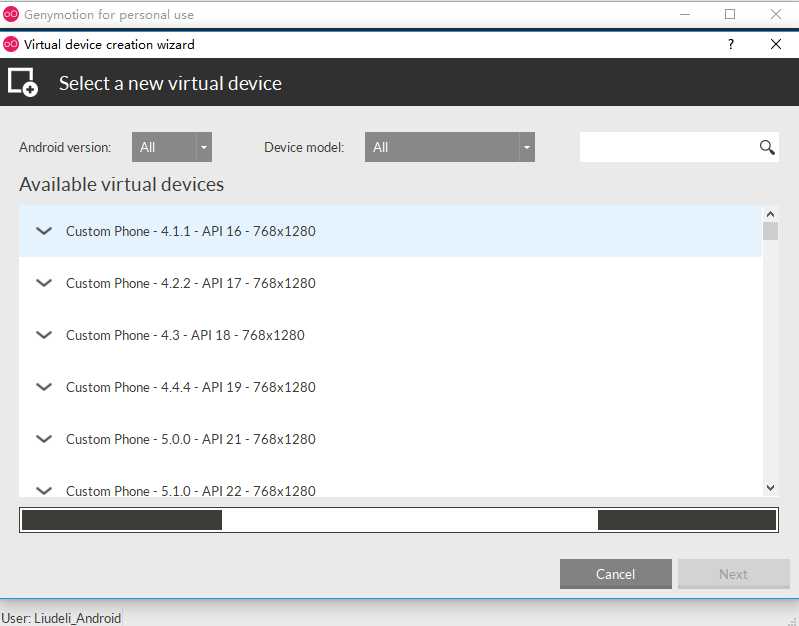
Task: Expand Custom Phone 5.1.0 API 22 chevron
Action: [x=44, y=491]
